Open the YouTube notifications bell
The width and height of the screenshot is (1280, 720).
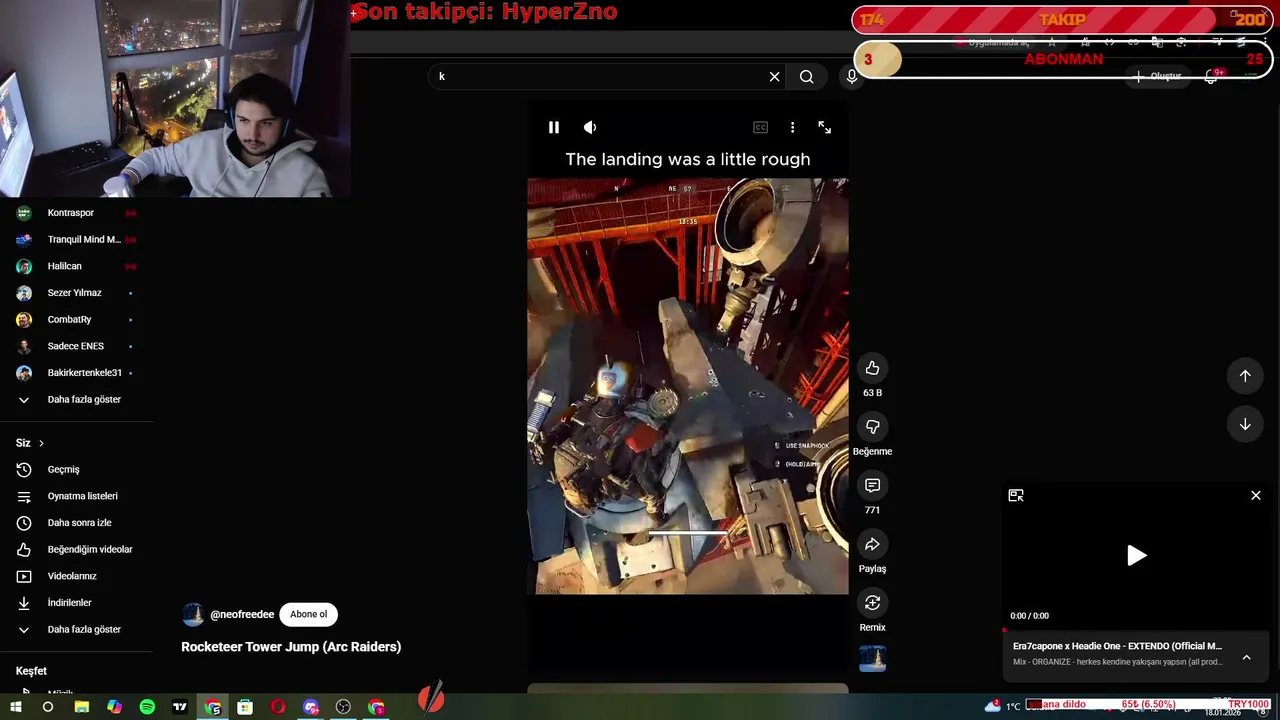click(x=1212, y=76)
